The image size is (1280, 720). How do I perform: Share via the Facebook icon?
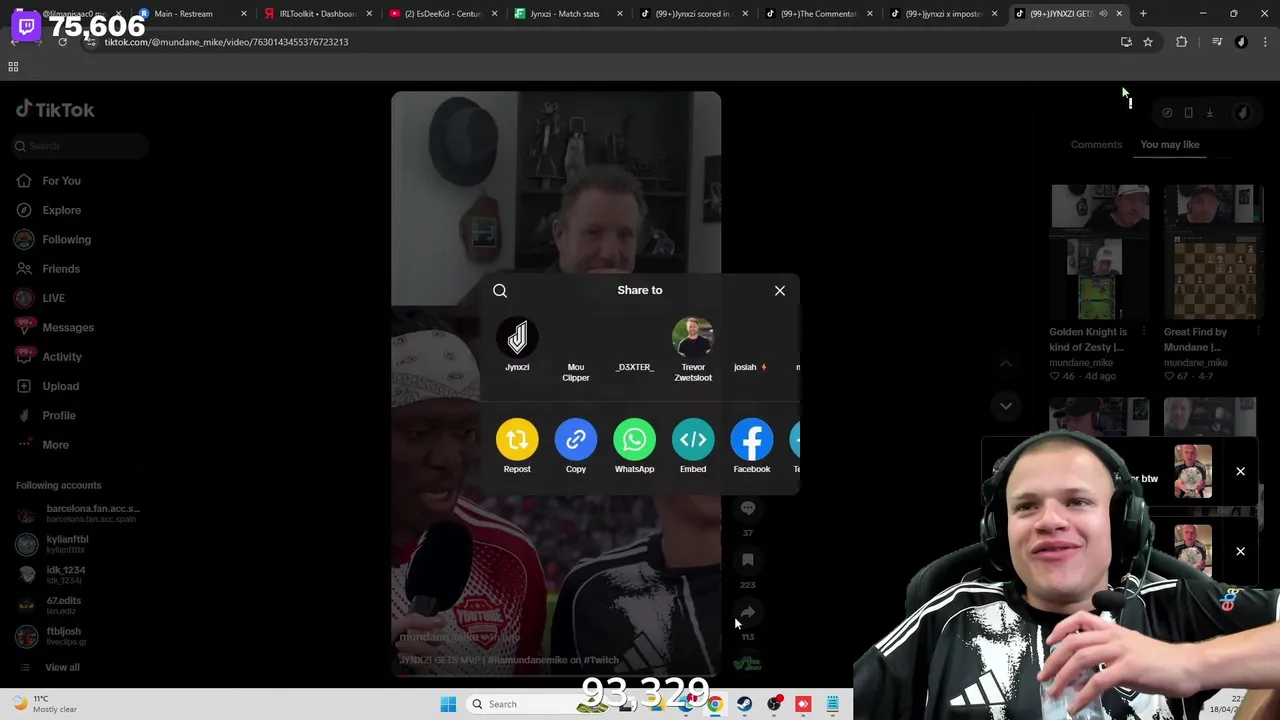751,440
